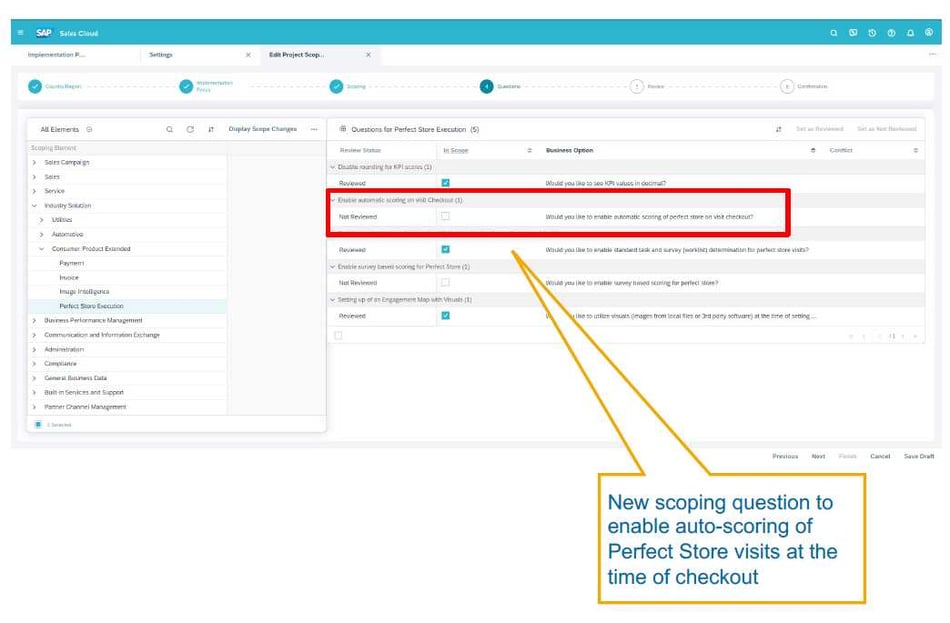This screenshot has width=950, height=623.
Task: Click the SAP logo
Action: 44,33
